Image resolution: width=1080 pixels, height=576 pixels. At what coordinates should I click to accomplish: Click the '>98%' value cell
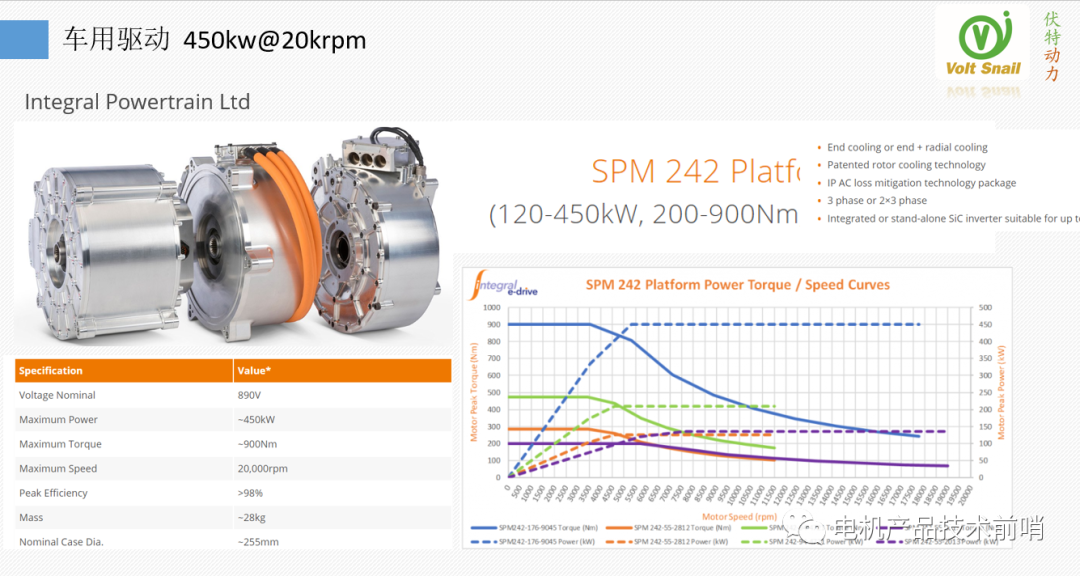point(250,493)
